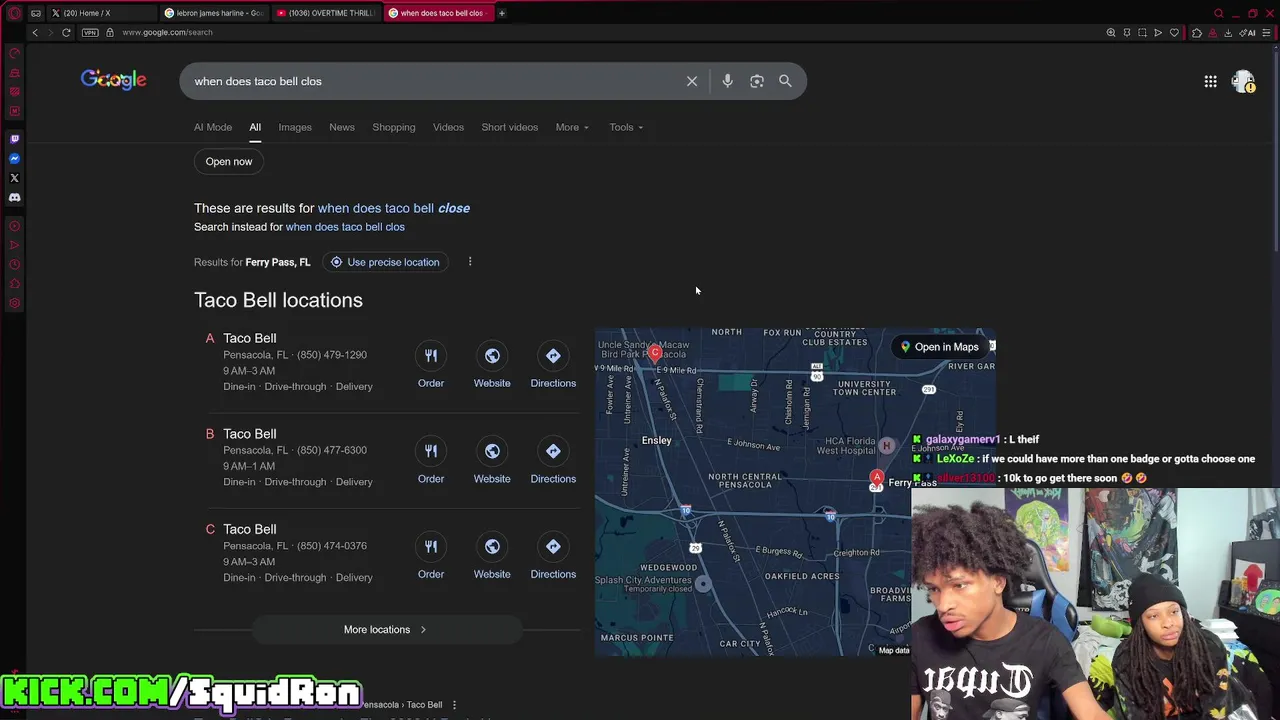
Task: Open Discord from the browser sidebar
Action: [14, 198]
